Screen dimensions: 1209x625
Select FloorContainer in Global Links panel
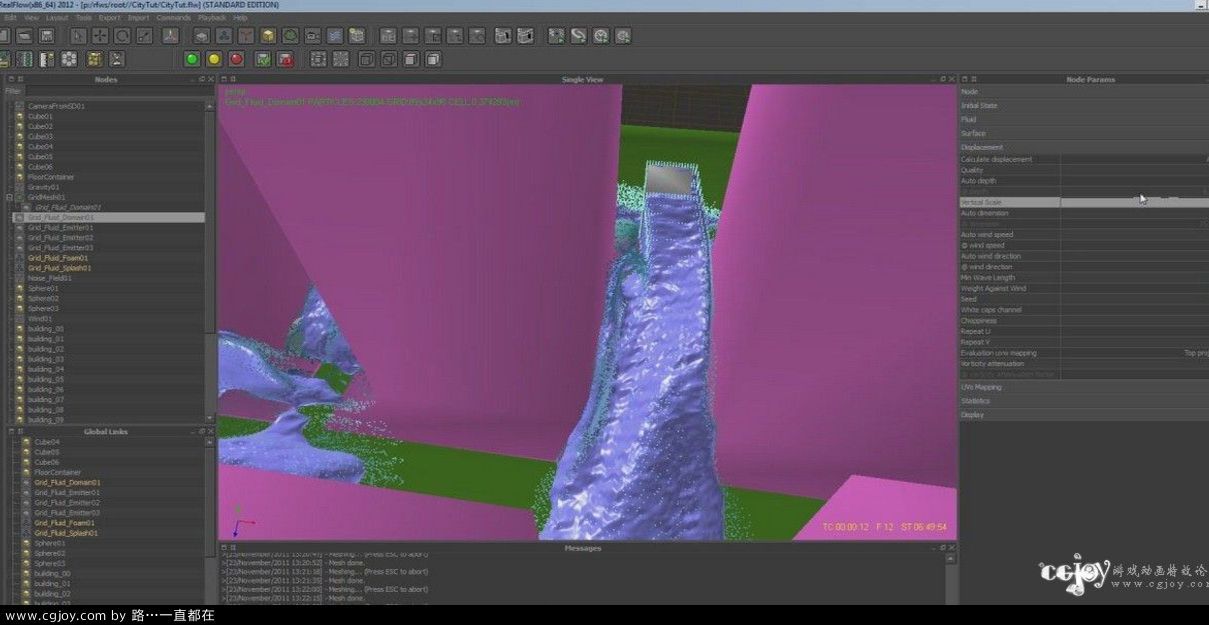58,472
